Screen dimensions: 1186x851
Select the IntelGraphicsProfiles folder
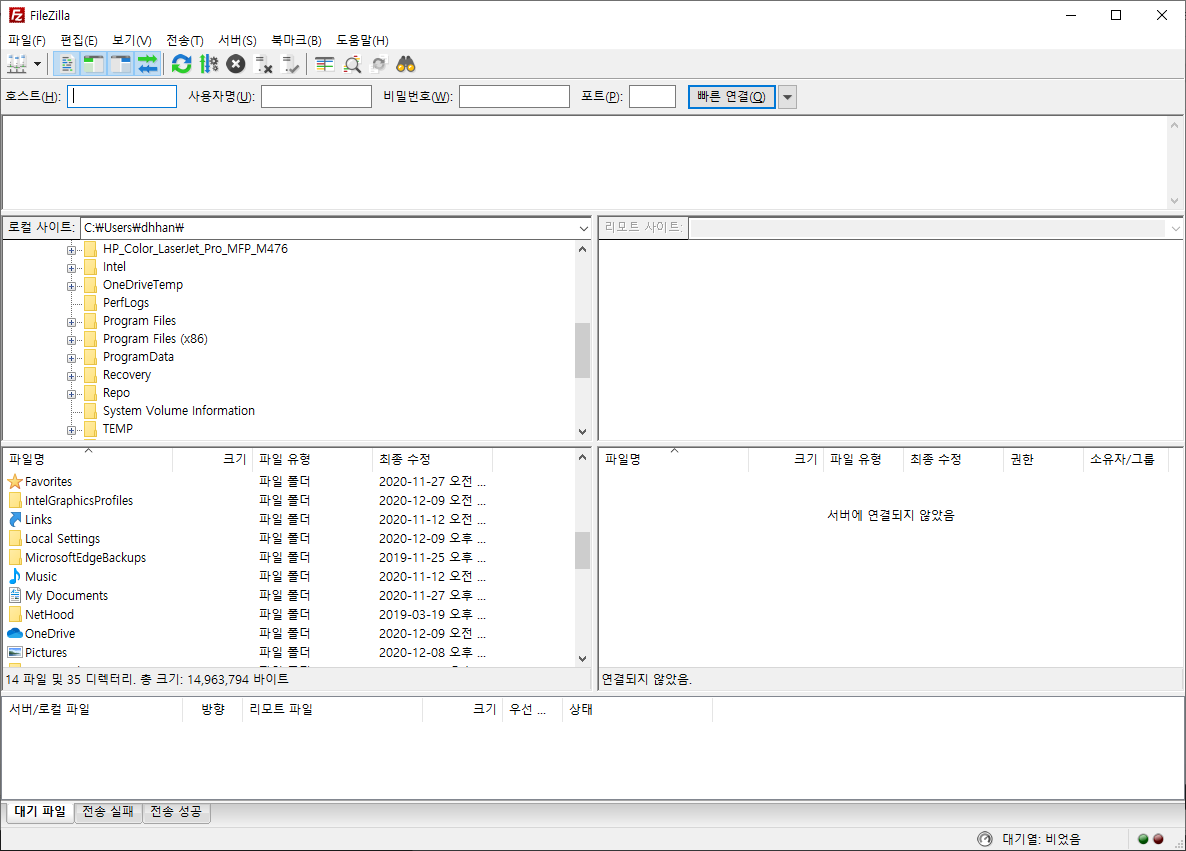click(x=79, y=501)
